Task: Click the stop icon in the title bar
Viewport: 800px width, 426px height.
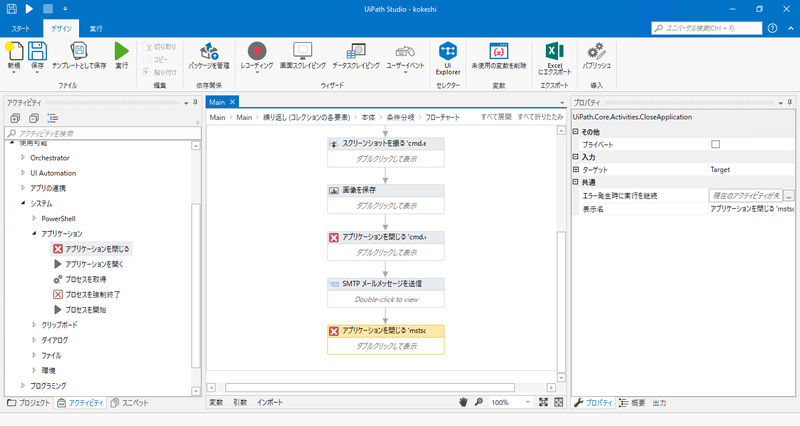Action: pos(47,9)
